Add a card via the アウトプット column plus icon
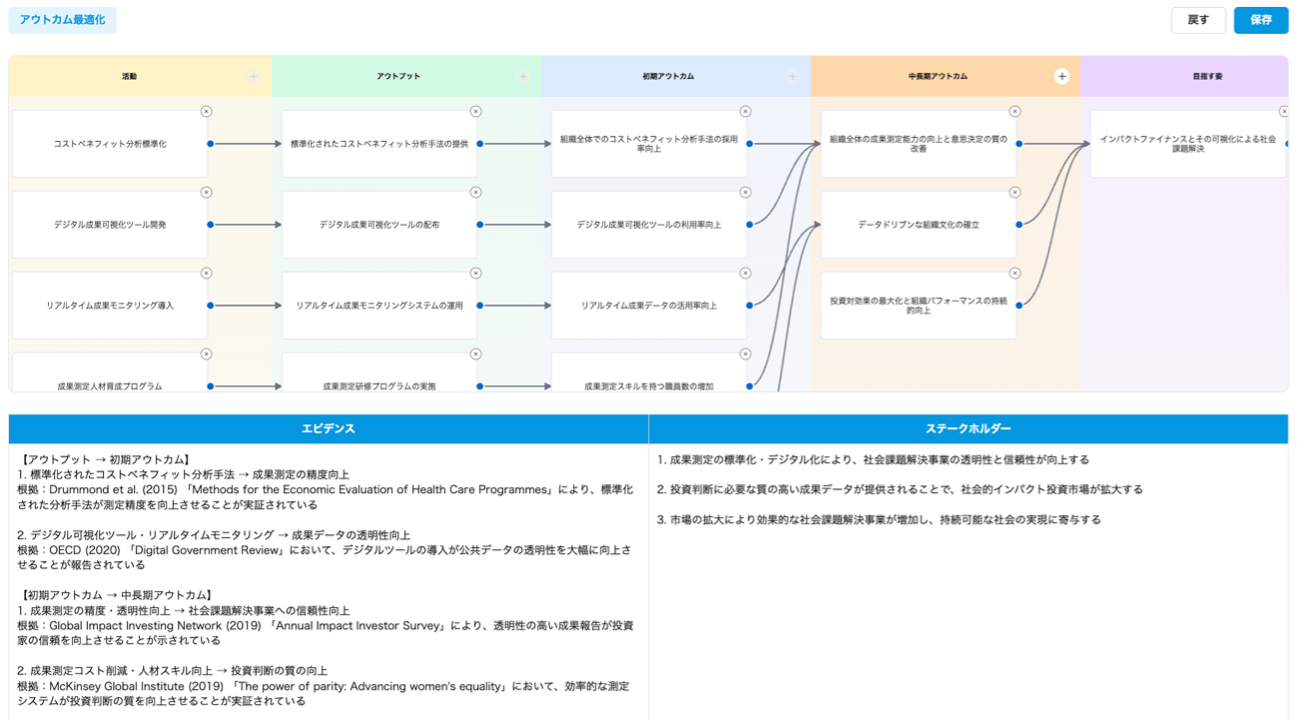The height and width of the screenshot is (724, 1304). click(x=523, y=76)
